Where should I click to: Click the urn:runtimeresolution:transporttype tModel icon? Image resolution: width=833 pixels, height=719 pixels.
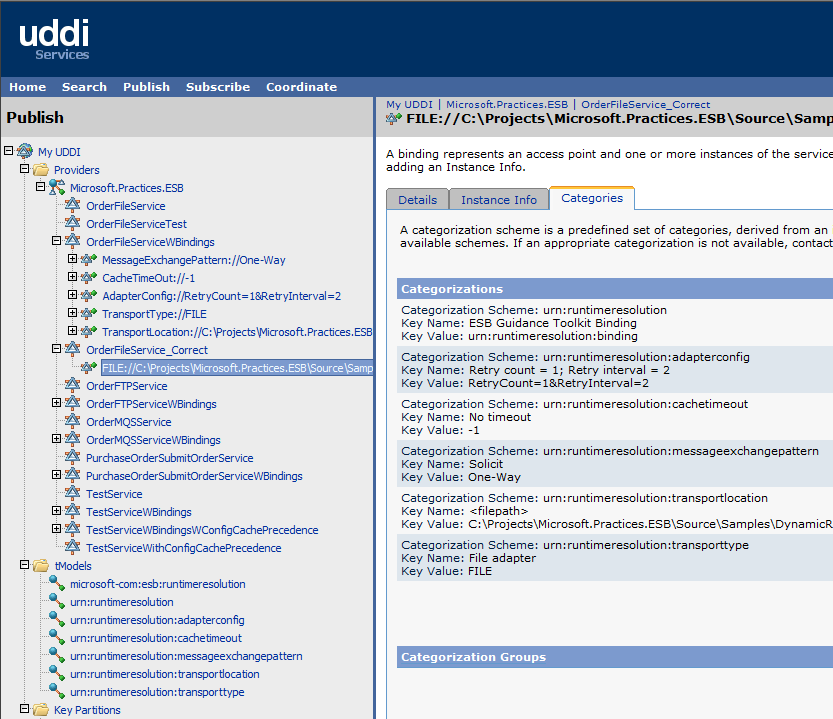point(57,691)
